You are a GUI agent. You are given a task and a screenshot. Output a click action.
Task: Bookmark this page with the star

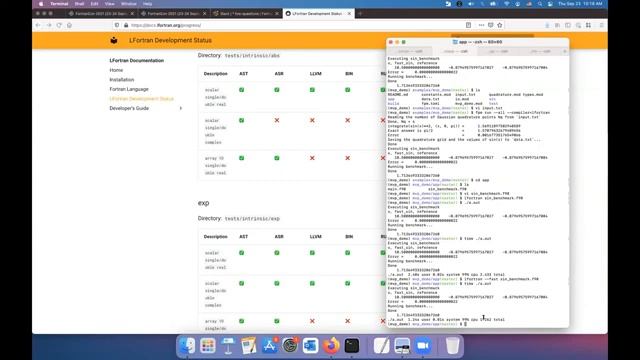500,25
